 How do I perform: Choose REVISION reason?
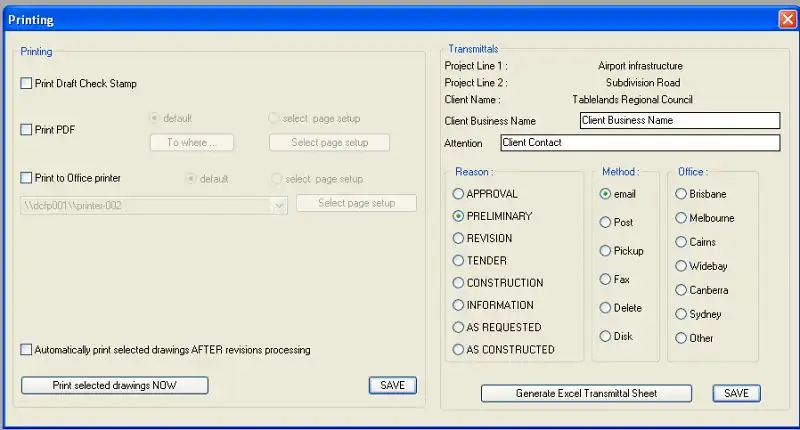pos(458,238)
